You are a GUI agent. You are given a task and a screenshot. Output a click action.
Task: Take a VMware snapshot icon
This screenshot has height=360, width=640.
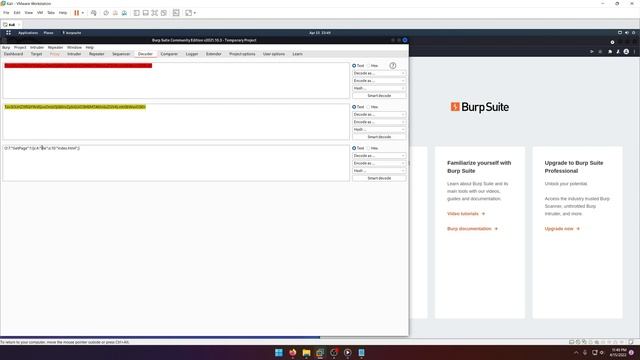(x=106, y=13)
